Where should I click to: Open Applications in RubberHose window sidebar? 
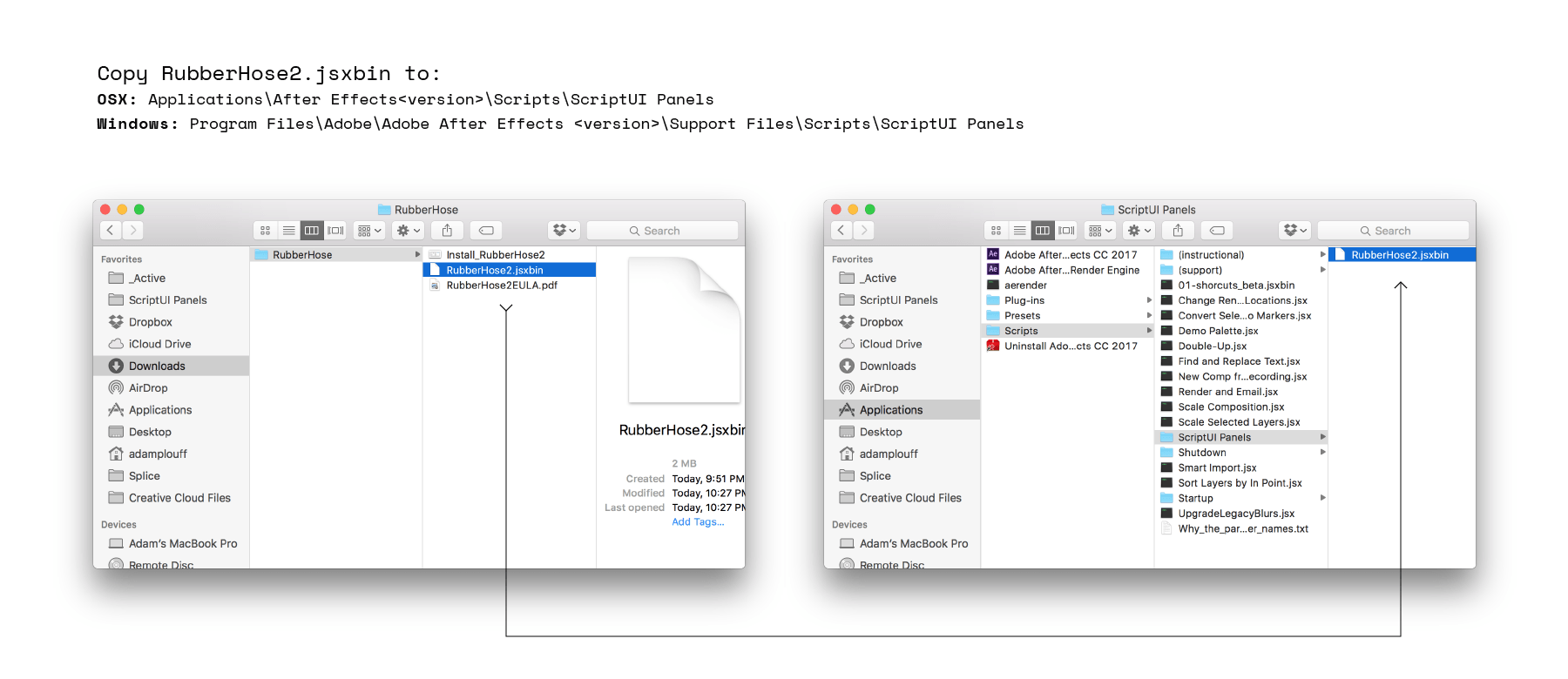[171, 410]
